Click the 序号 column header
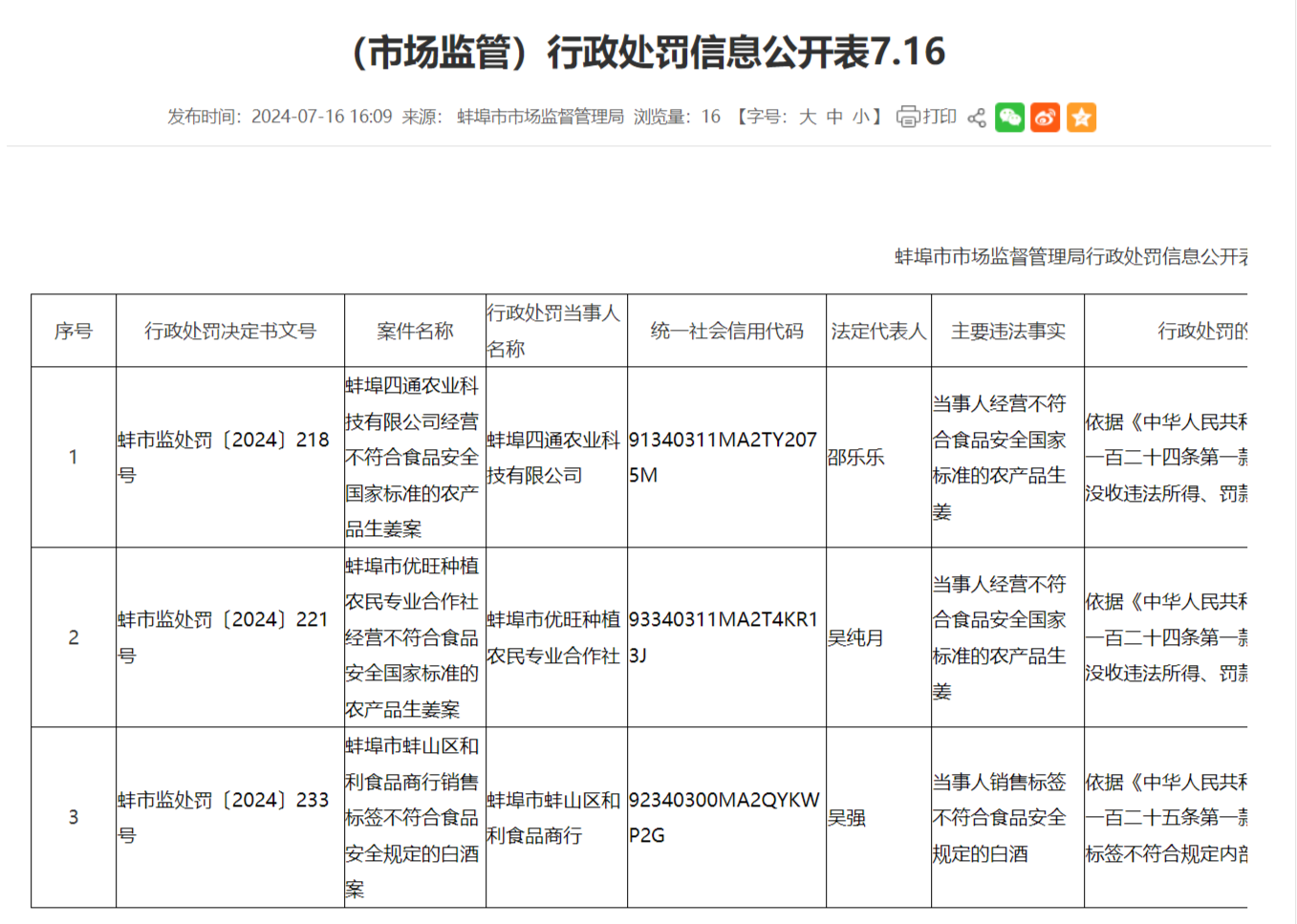The image size is (1297, 924). (74, 331)
